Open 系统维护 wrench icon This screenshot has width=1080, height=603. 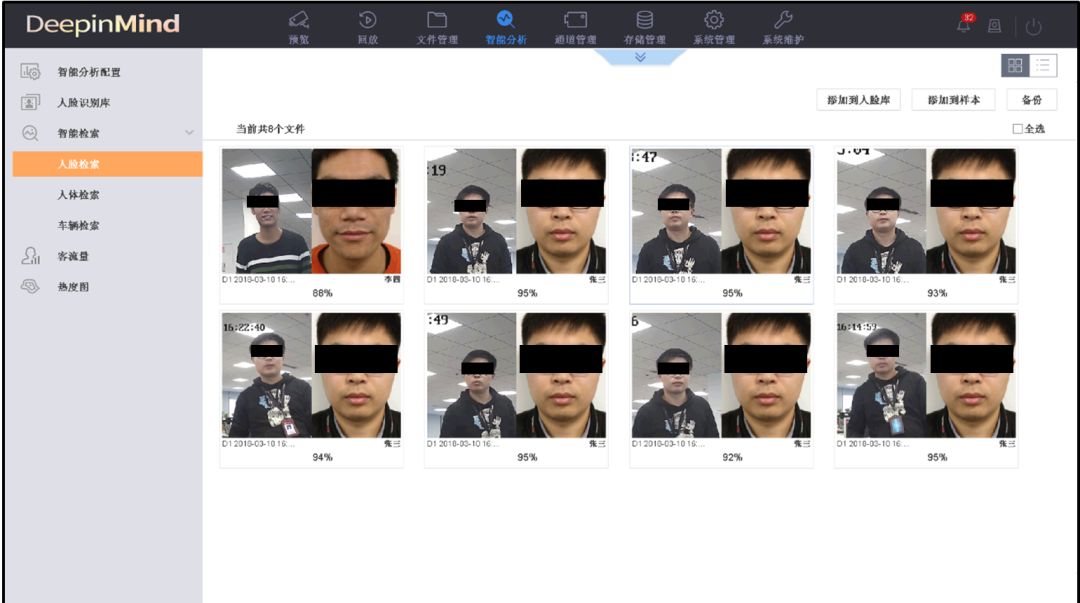pyautogui.click(x=783, y=20)
